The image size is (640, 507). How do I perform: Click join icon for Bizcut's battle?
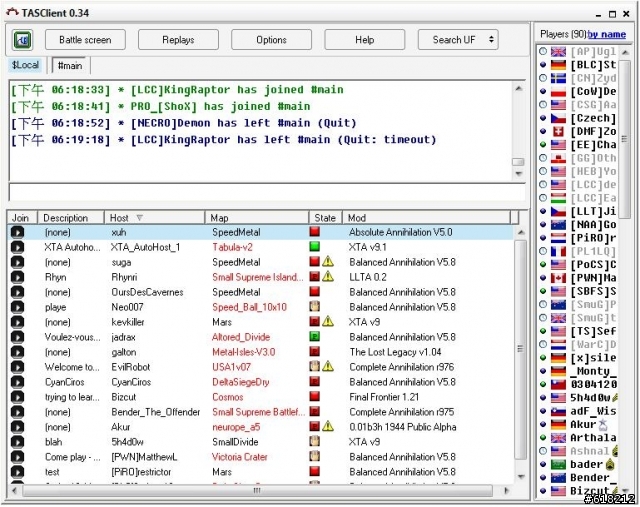(x=18, y=397)
